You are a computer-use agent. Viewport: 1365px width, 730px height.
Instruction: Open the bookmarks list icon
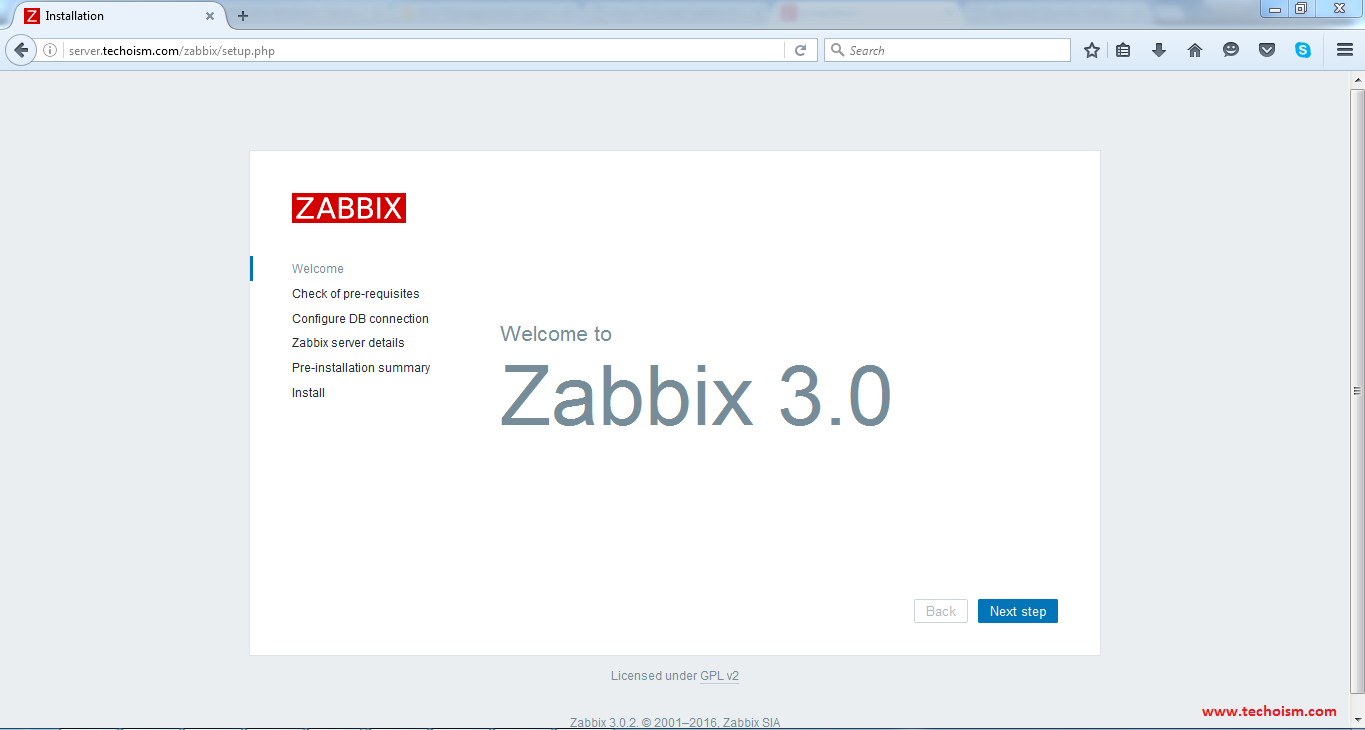pos(1123,50)
